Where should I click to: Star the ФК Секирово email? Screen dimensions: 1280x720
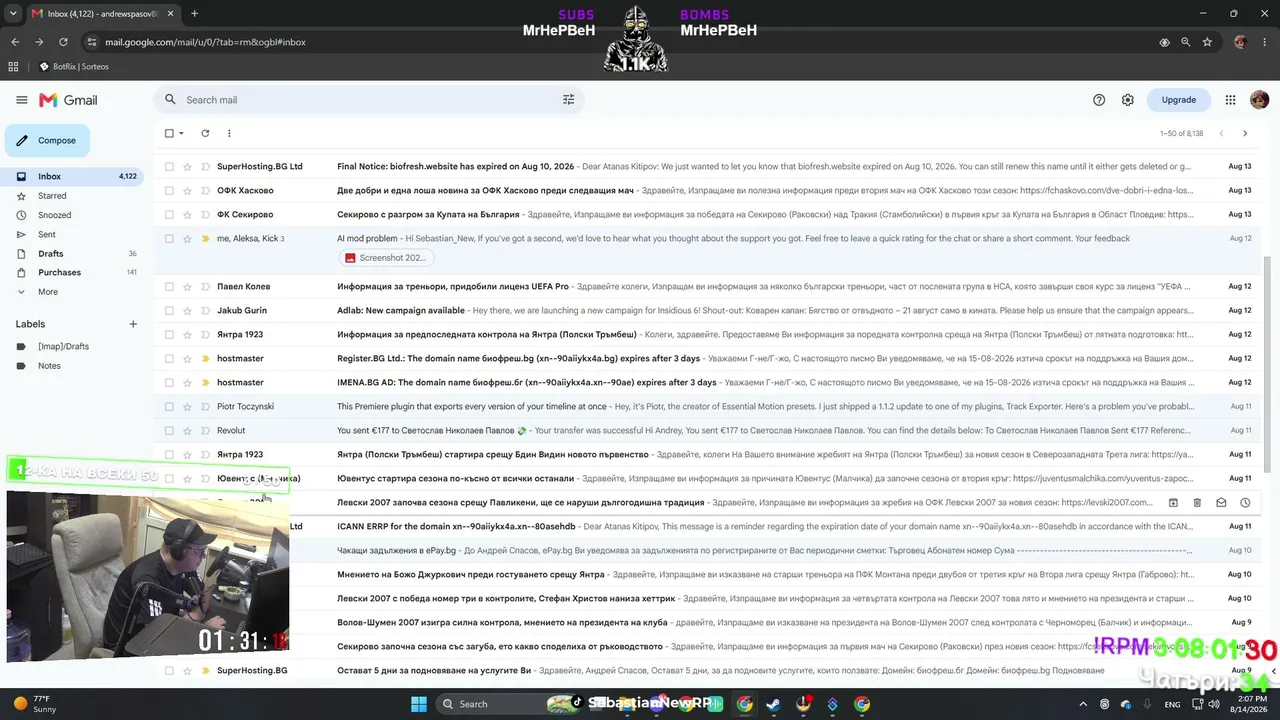coord(187,215)
